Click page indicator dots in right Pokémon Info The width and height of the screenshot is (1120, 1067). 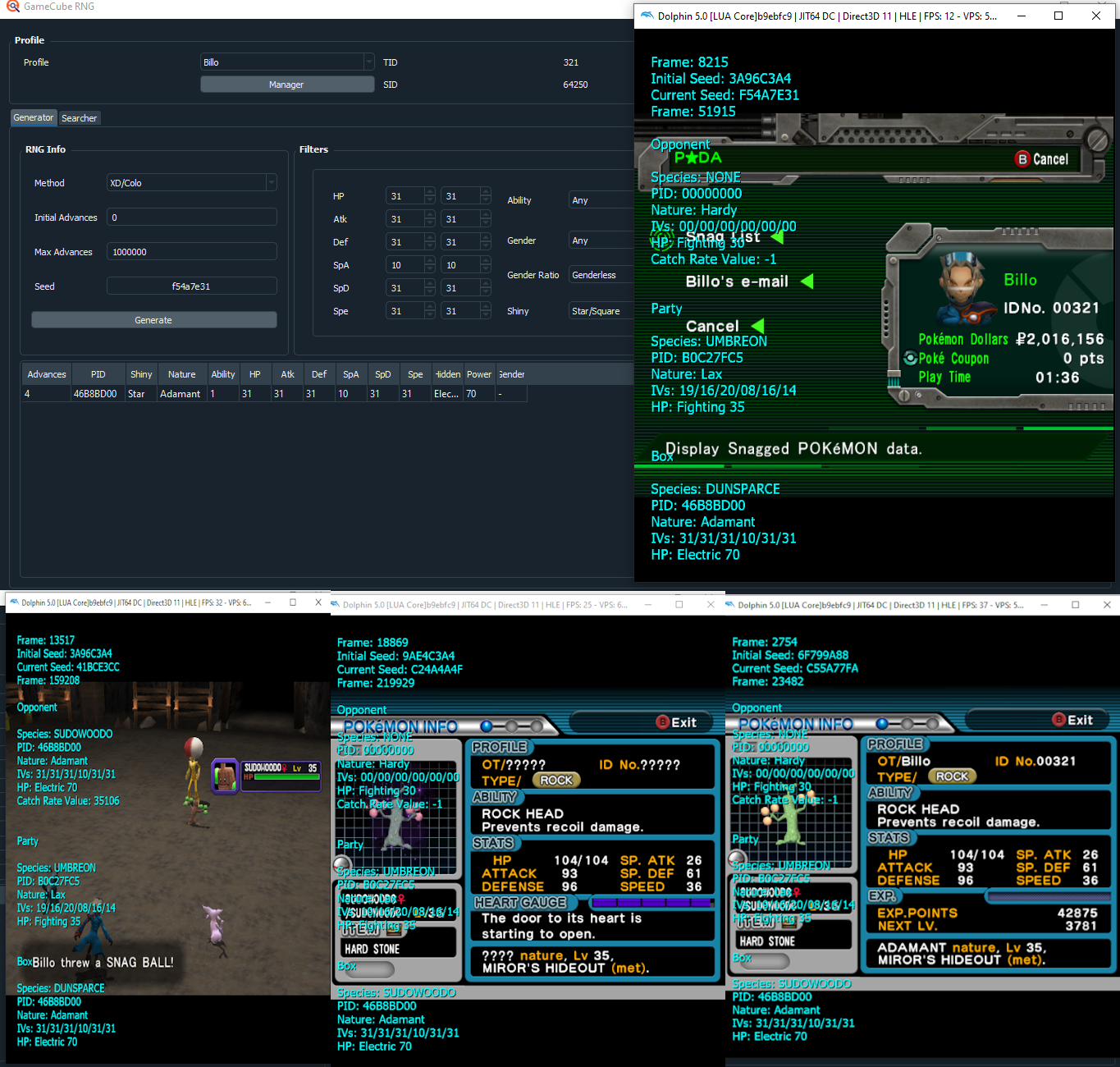[x=907, y=724]
